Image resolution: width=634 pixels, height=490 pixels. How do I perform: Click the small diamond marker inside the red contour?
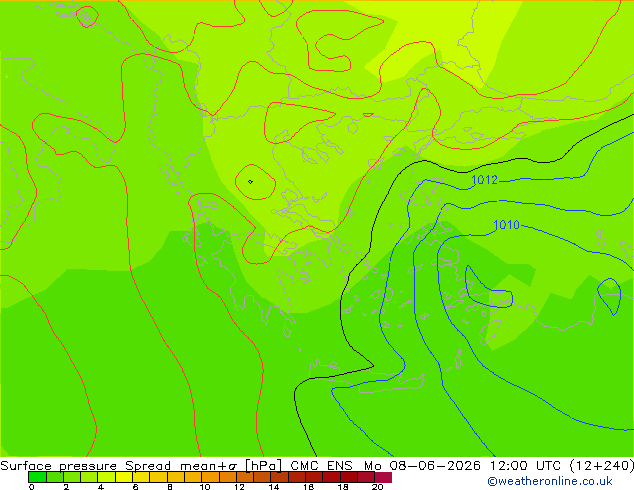pos(250,182)
